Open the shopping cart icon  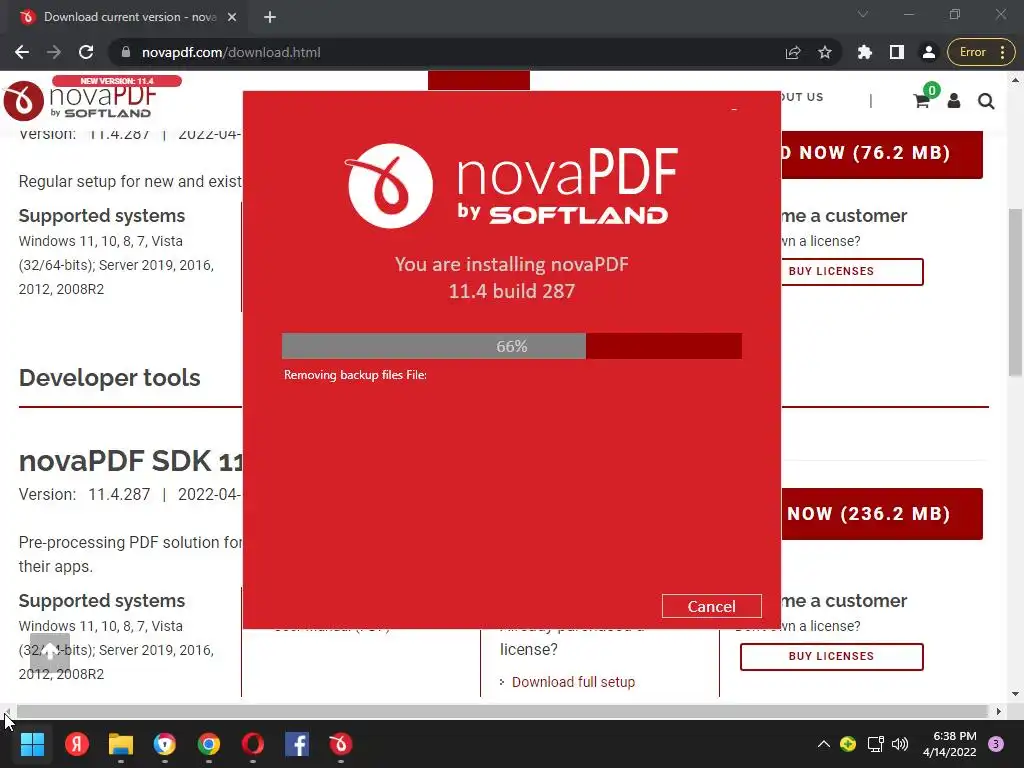(921, 101)
